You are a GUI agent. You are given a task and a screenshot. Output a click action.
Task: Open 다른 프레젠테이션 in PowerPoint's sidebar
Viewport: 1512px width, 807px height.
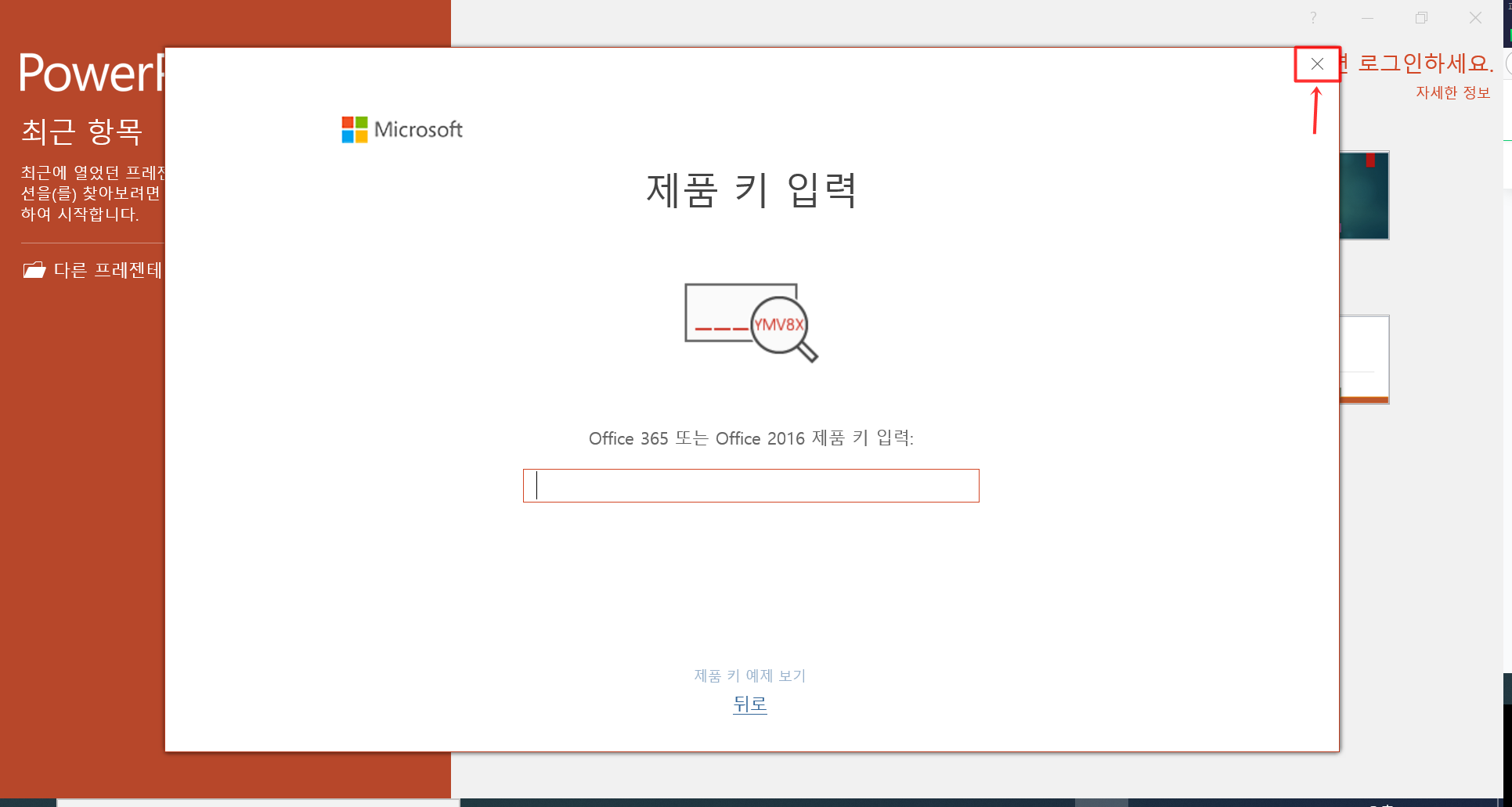coord(92,270)
